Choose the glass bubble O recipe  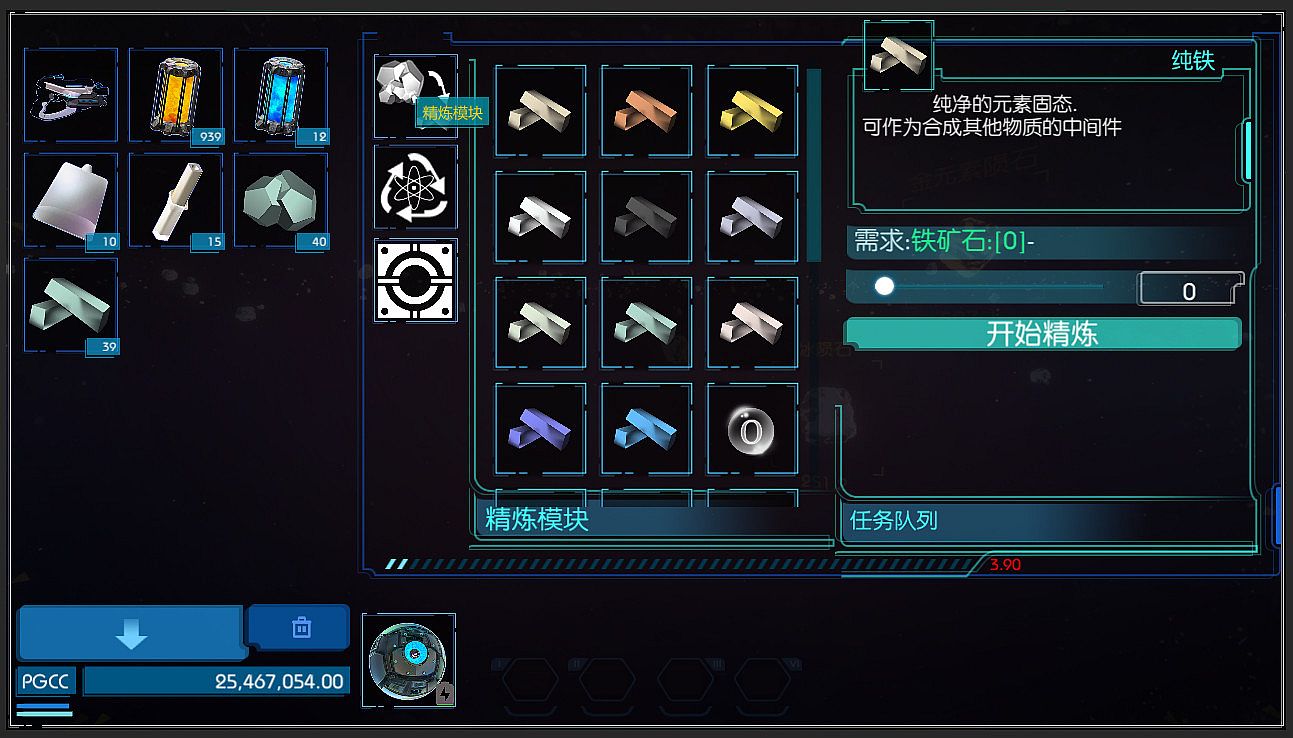pos(752,428)
